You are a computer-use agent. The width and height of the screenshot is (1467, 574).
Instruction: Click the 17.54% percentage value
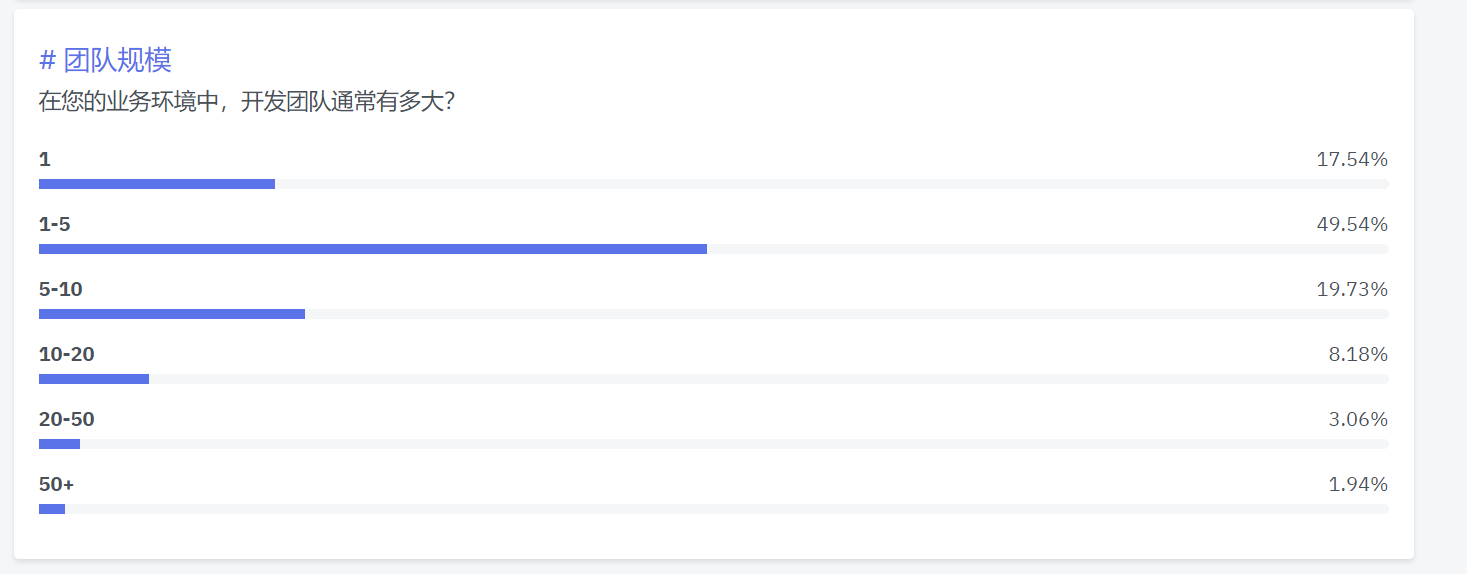(x=1352, y=159)
